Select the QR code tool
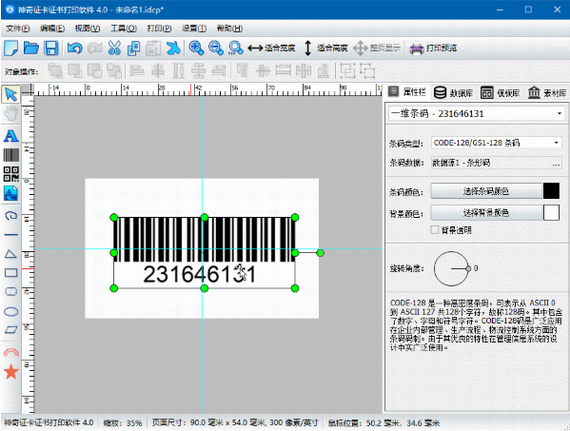Viewport: 570px width, 431px height. coord(11,174)
